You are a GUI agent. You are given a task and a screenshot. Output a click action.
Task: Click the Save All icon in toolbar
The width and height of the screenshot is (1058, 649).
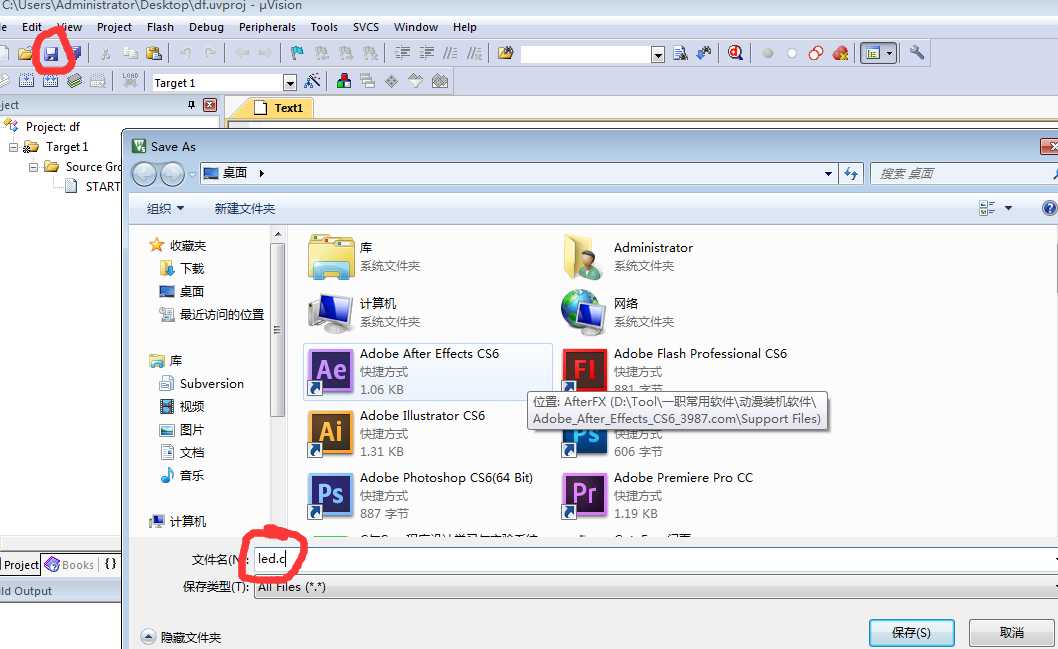(x=75, y=53)
